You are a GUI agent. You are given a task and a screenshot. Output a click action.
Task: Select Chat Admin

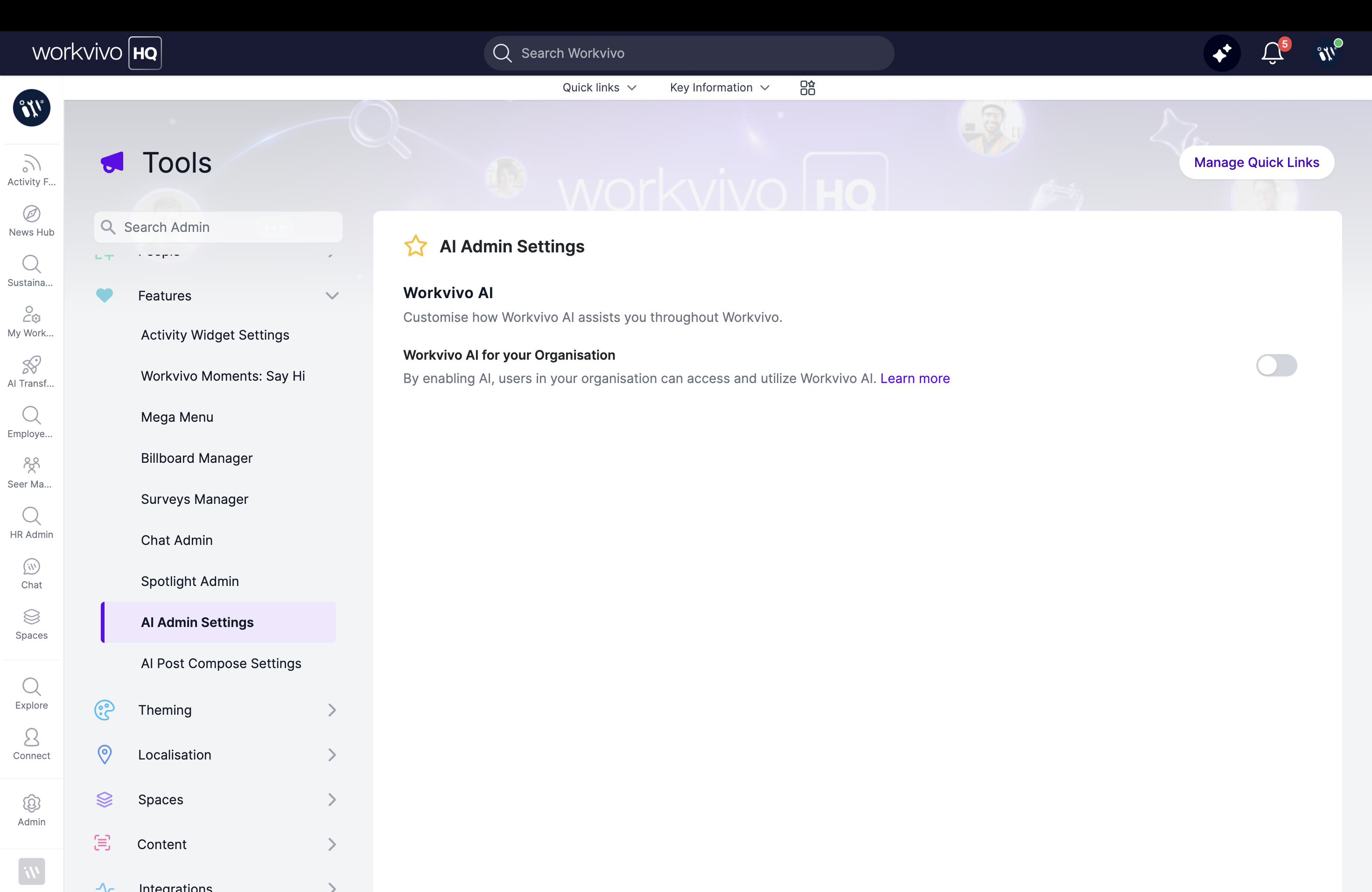pos(177,540)
